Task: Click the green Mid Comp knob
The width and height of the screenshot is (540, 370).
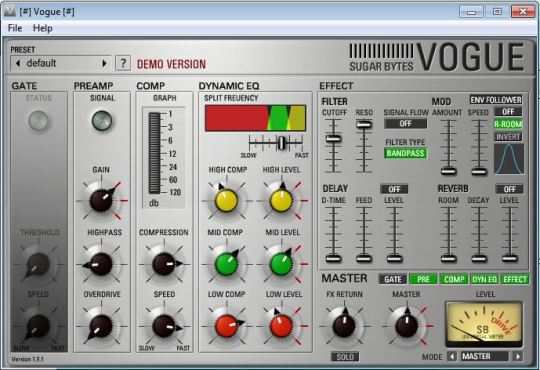Action: click(227, 264)
